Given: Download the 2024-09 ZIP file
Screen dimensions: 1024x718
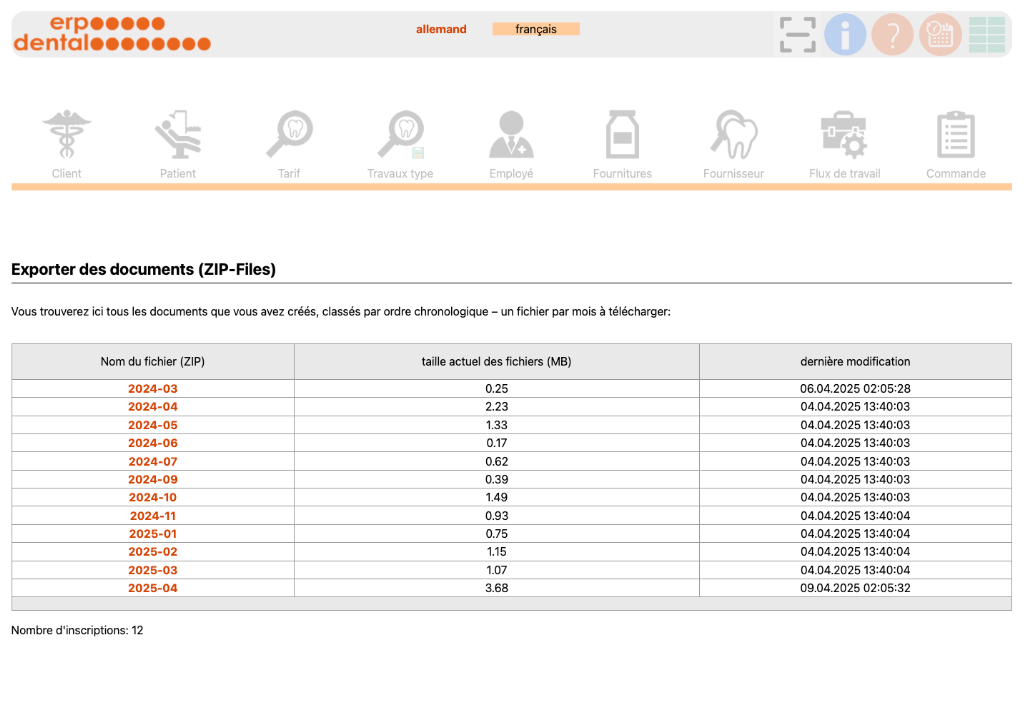Looking at the screenshot, I should [x=153, y=480].
